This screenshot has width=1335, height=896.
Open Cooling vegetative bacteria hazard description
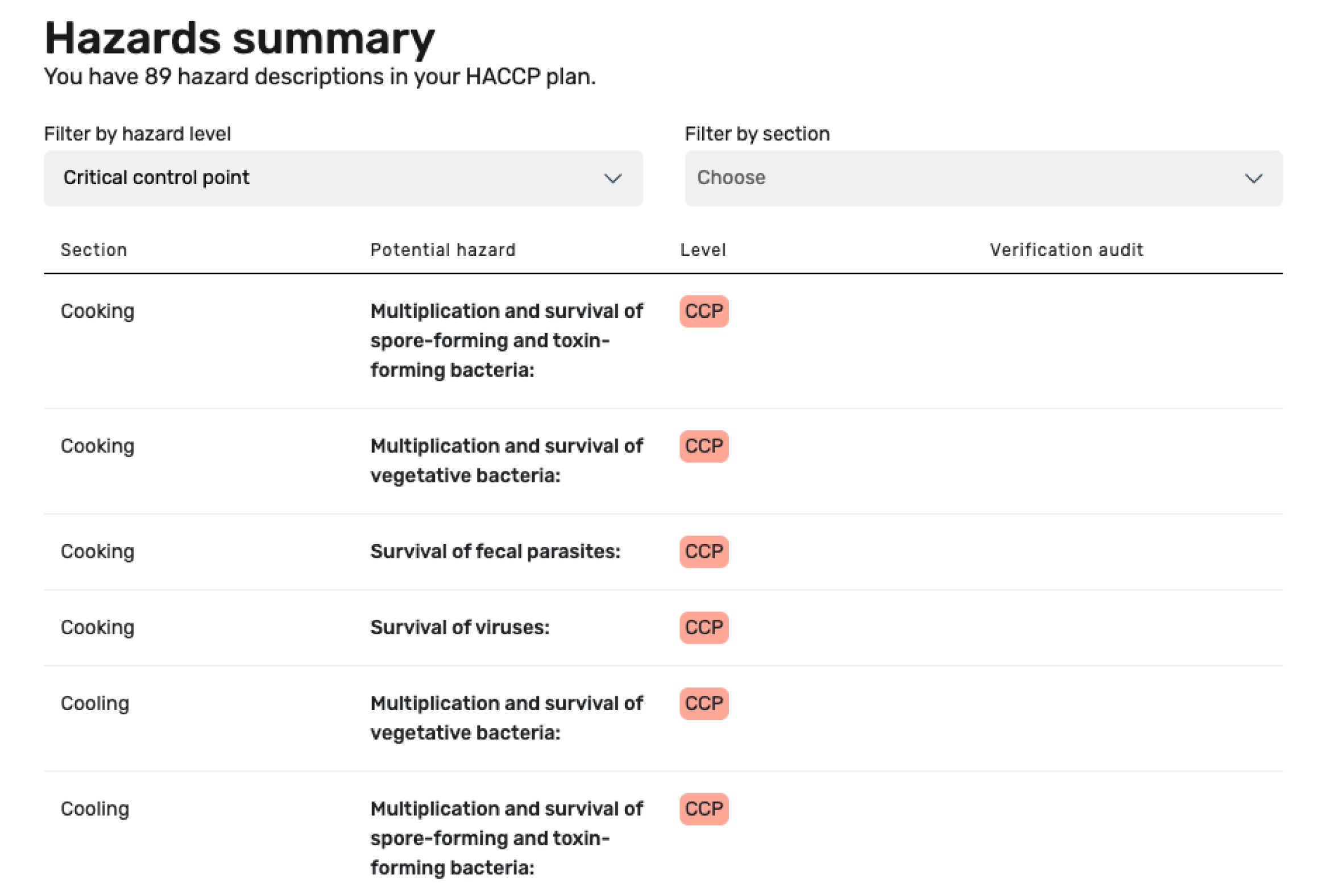(x=507, y=718)
